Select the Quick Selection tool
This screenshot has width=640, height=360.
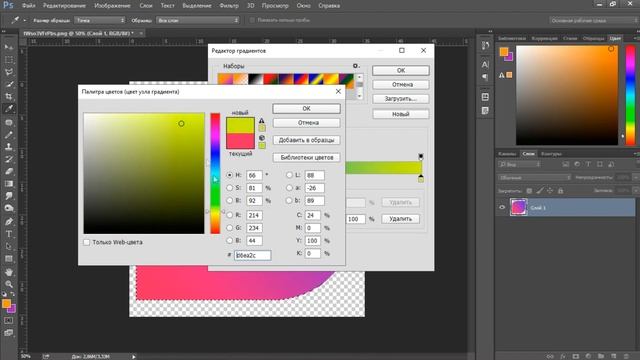click(x=9, y=84)
